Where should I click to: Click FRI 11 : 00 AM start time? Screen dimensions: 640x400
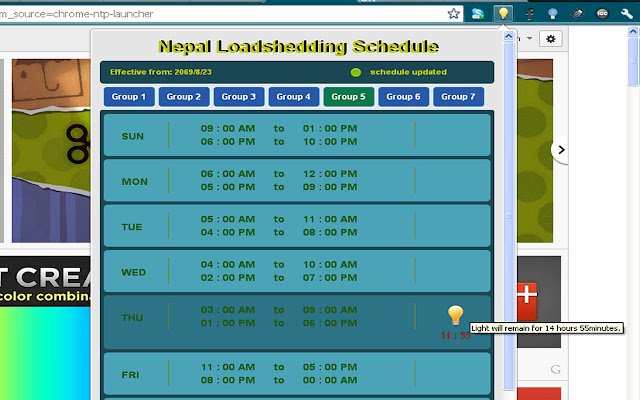(x=228, y=367)
